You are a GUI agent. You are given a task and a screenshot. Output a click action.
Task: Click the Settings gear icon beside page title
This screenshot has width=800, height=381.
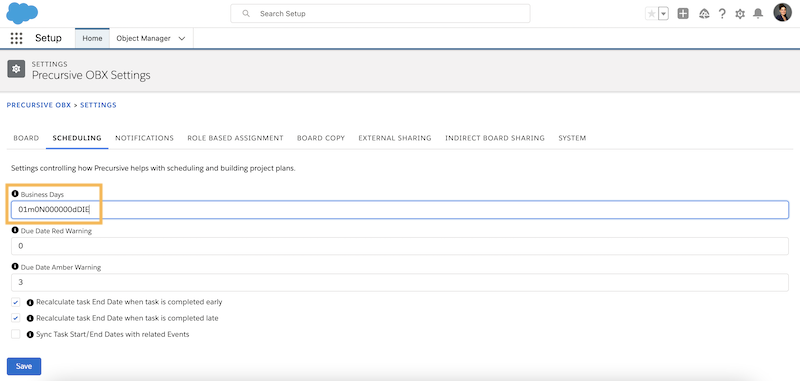click(x=16, y=69)
